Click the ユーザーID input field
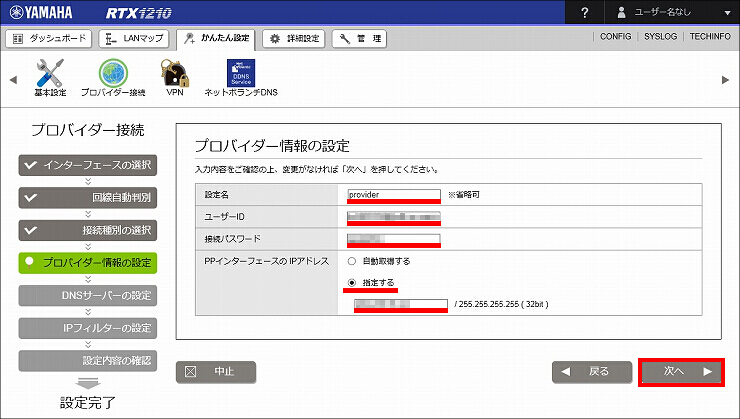The width and height of the screenshot is (740, 419). [394, 217]
